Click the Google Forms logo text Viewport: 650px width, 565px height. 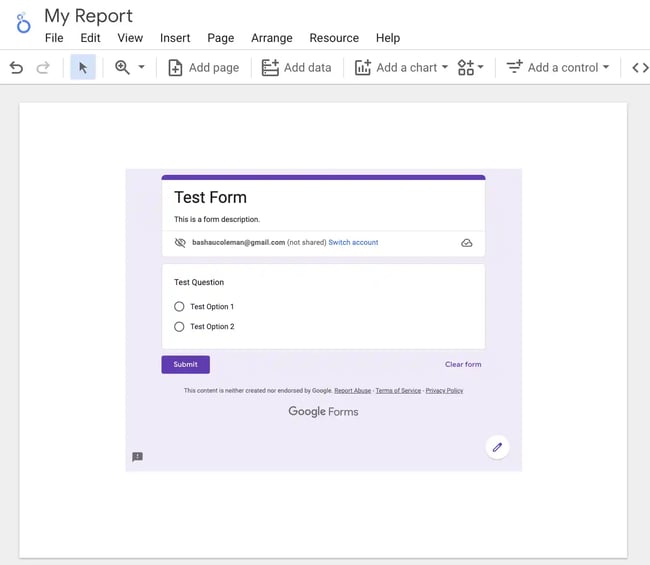(x=323, y=412)
